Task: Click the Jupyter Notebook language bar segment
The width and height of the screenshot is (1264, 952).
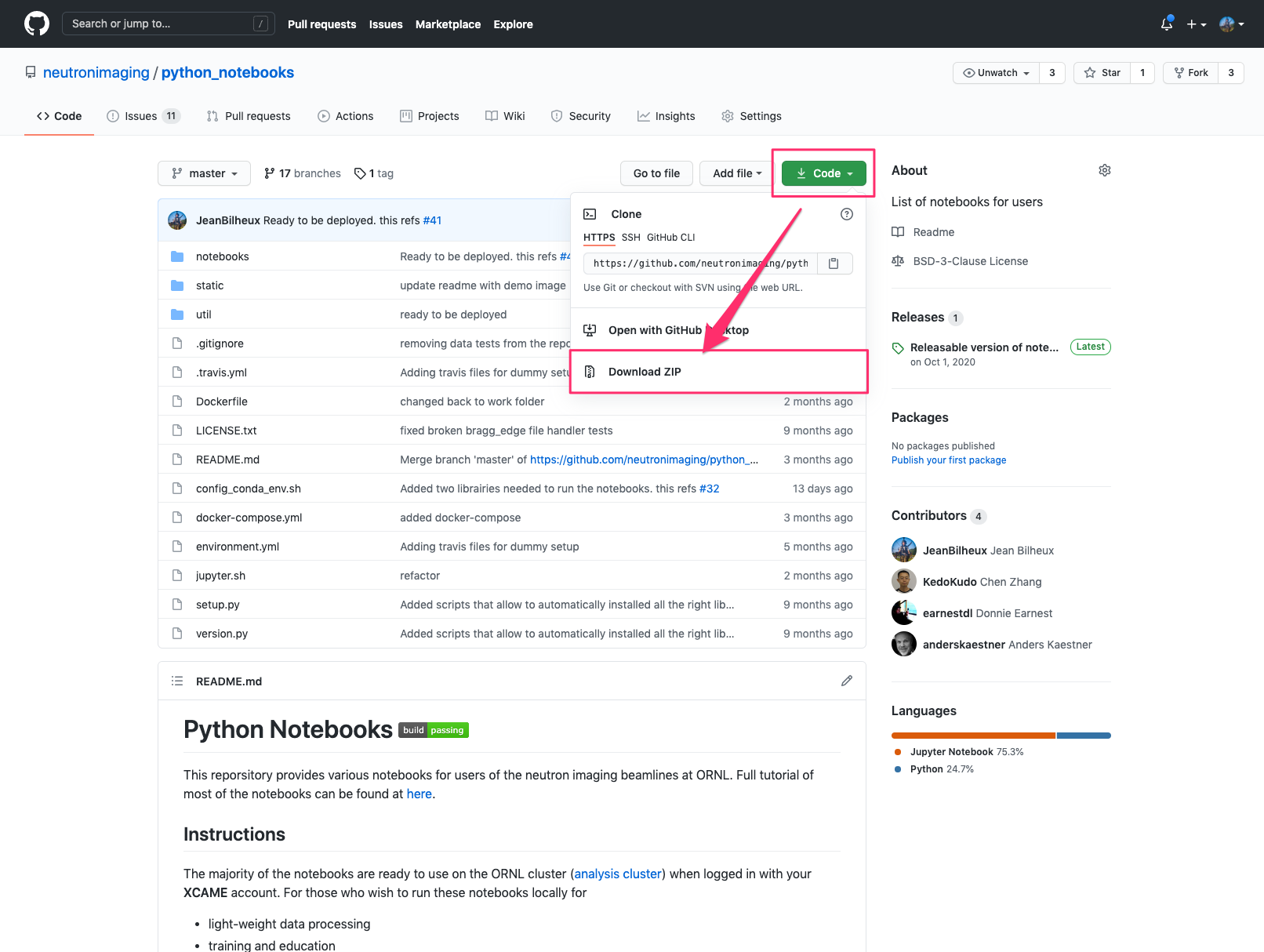Action: [972, 735]
